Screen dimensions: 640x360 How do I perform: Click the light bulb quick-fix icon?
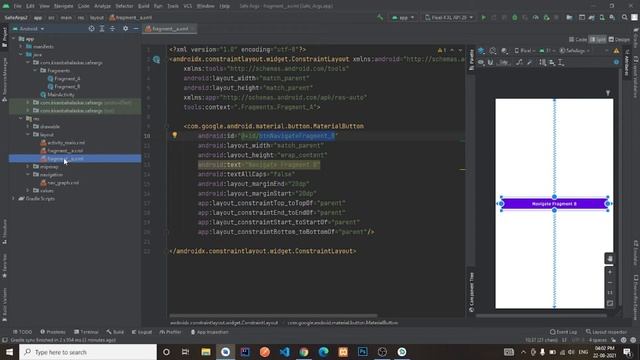coord(175,135)
